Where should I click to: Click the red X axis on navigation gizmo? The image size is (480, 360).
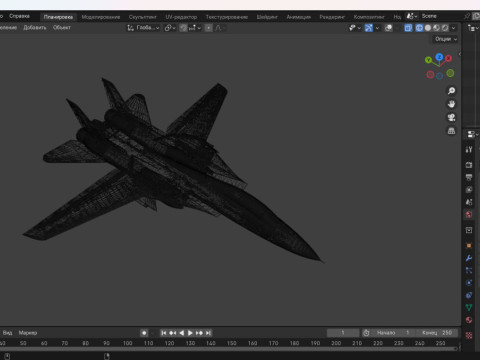point(449,58)
